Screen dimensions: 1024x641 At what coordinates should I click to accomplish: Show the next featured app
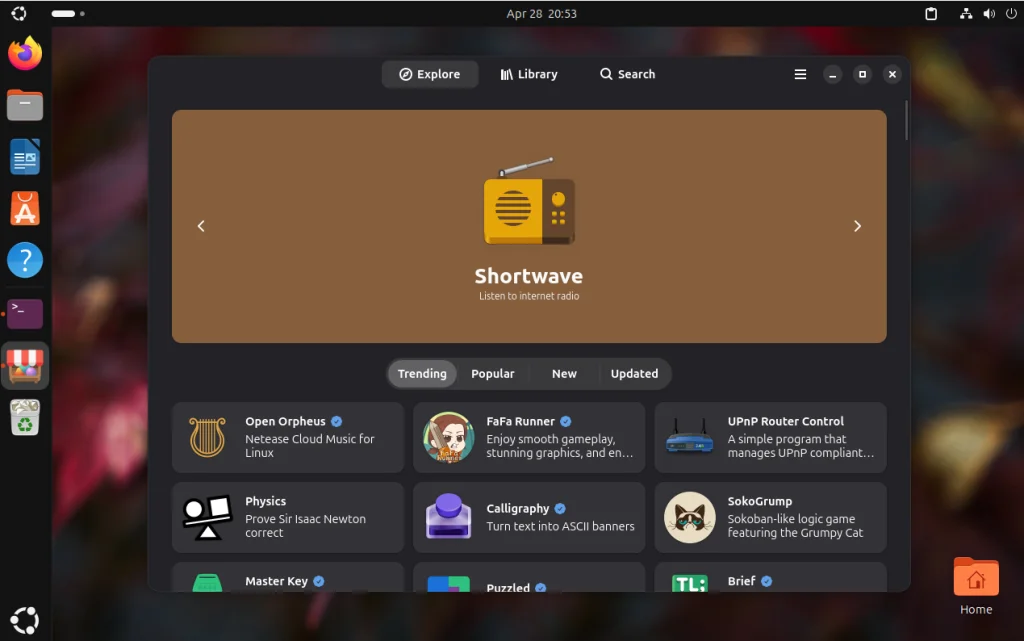point(857,226)
